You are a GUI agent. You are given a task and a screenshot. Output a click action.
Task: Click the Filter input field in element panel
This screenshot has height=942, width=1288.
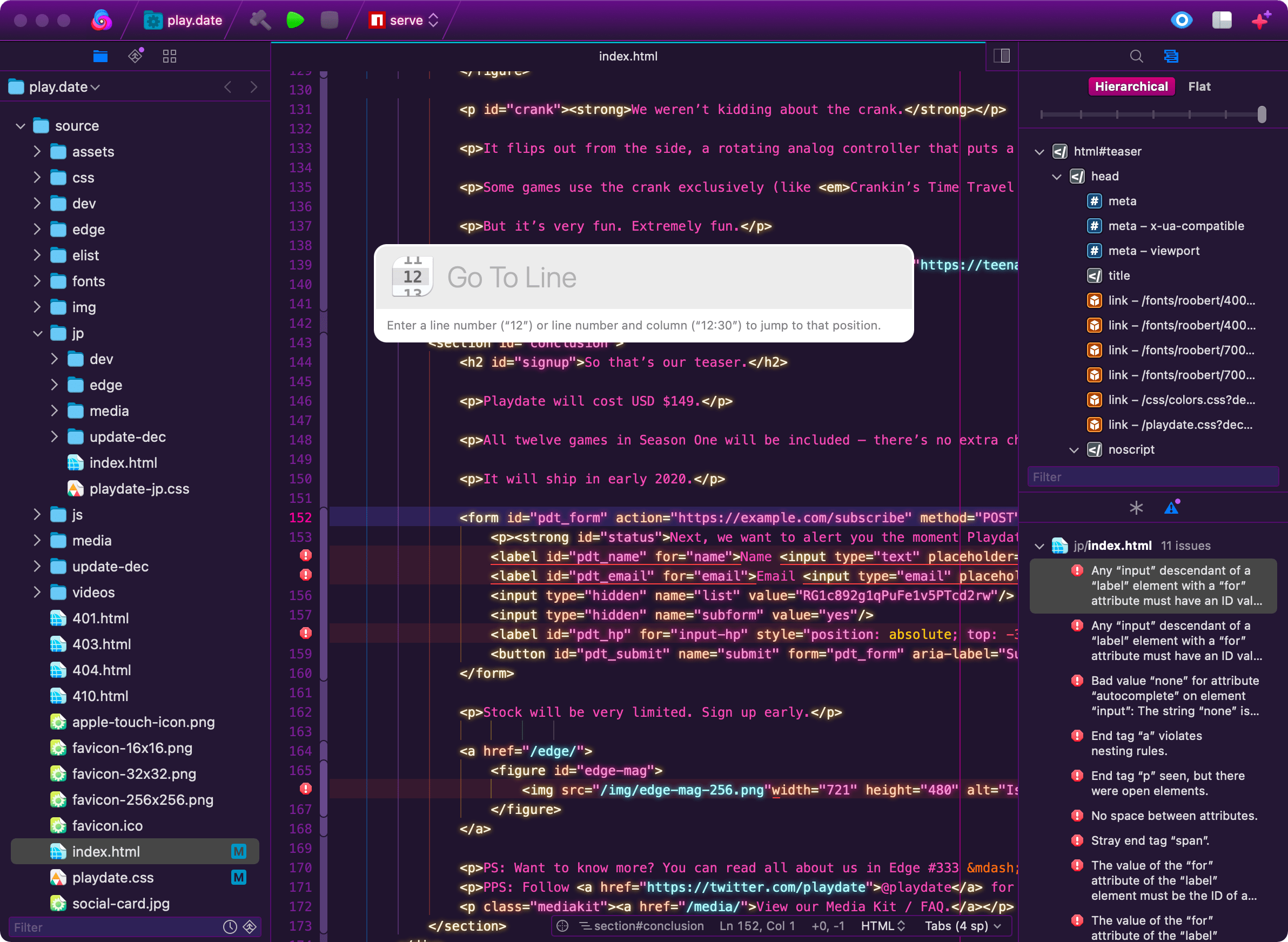point(1152,477)
